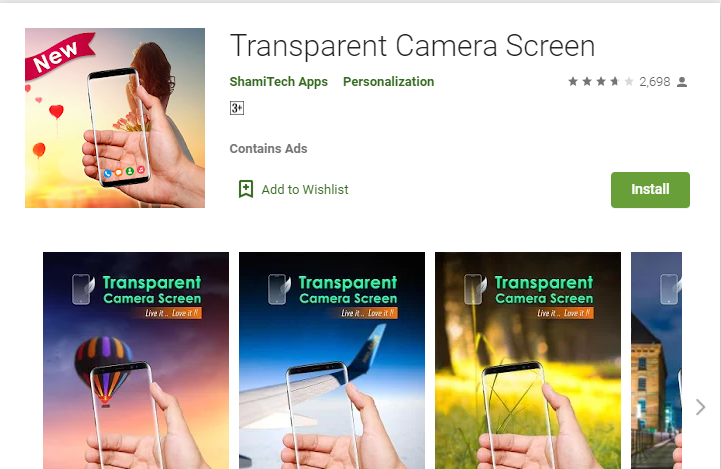
Task: Click the person icon beside rating count
Action: (x=682, y=82)
